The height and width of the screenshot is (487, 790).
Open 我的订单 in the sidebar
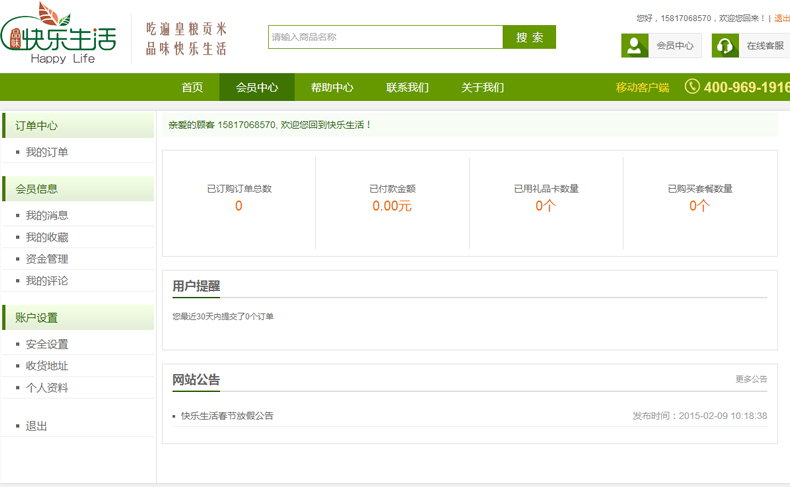click(x=47, y=152)
